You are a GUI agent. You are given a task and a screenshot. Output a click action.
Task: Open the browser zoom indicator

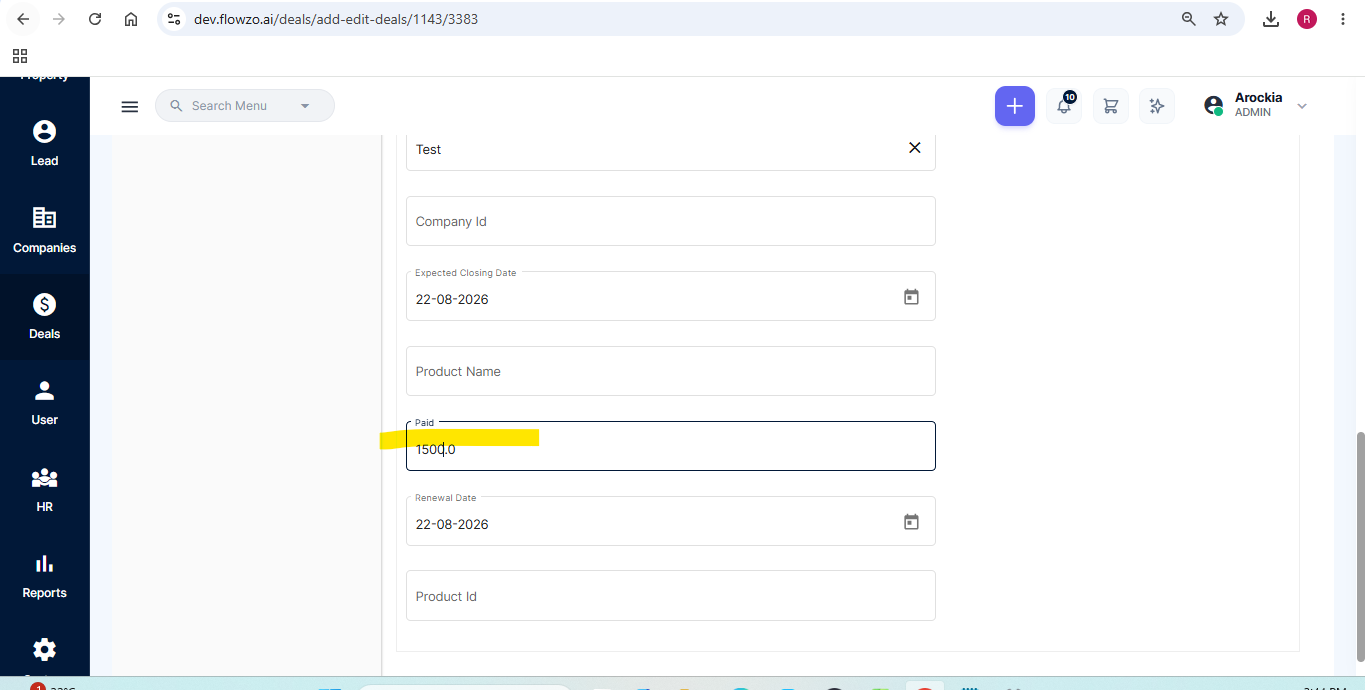[x=1189, y=19]
